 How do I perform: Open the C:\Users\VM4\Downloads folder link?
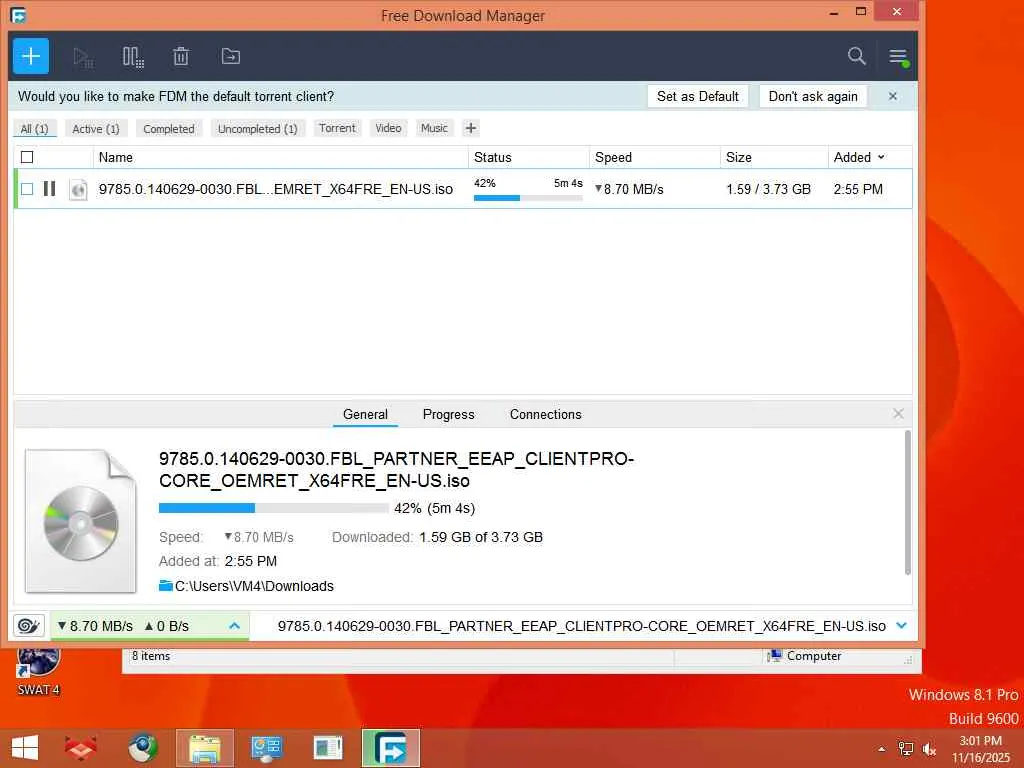[254, 586]
